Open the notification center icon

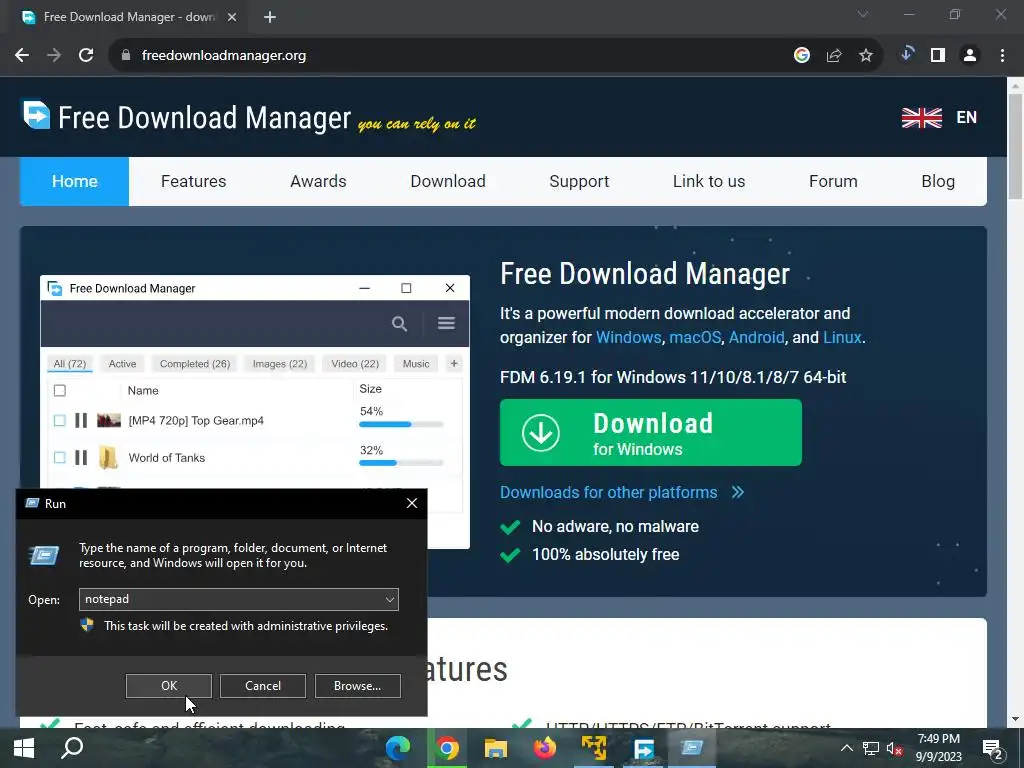click(x=993, y=750)
